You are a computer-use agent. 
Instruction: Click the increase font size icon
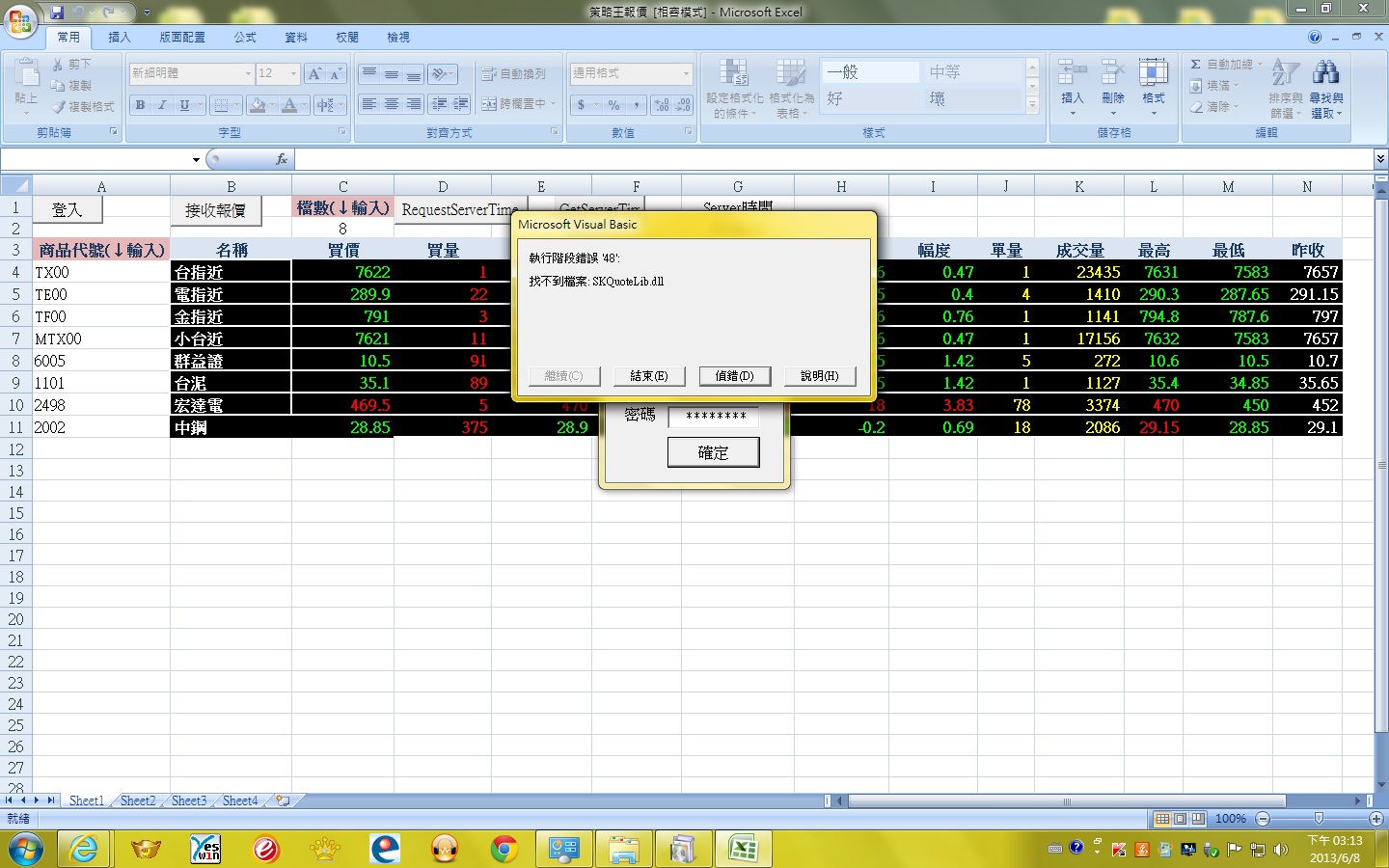(x=314, y=74)
